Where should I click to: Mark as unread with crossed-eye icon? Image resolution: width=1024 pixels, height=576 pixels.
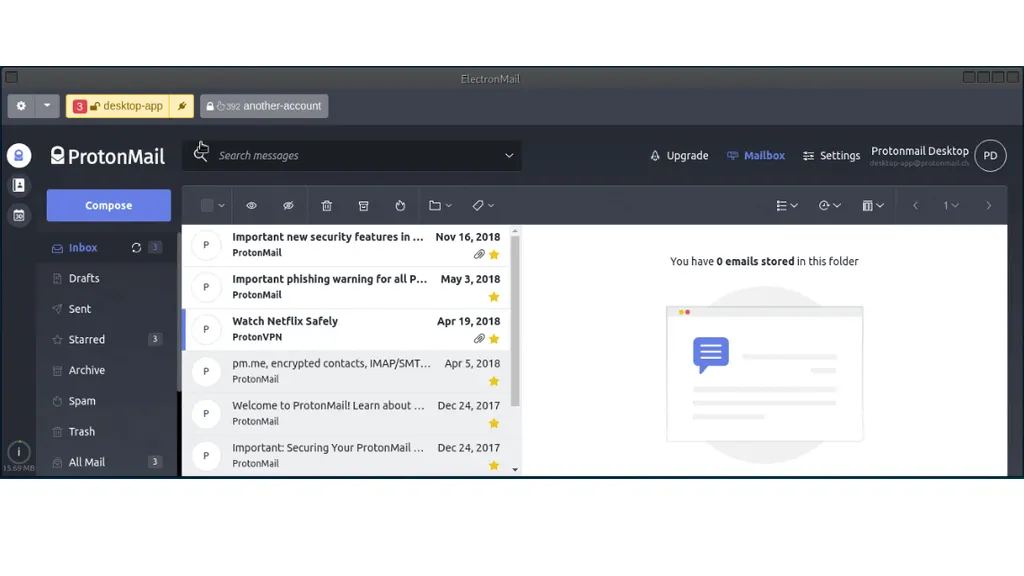pyautogui.click(x=288, y=205)
